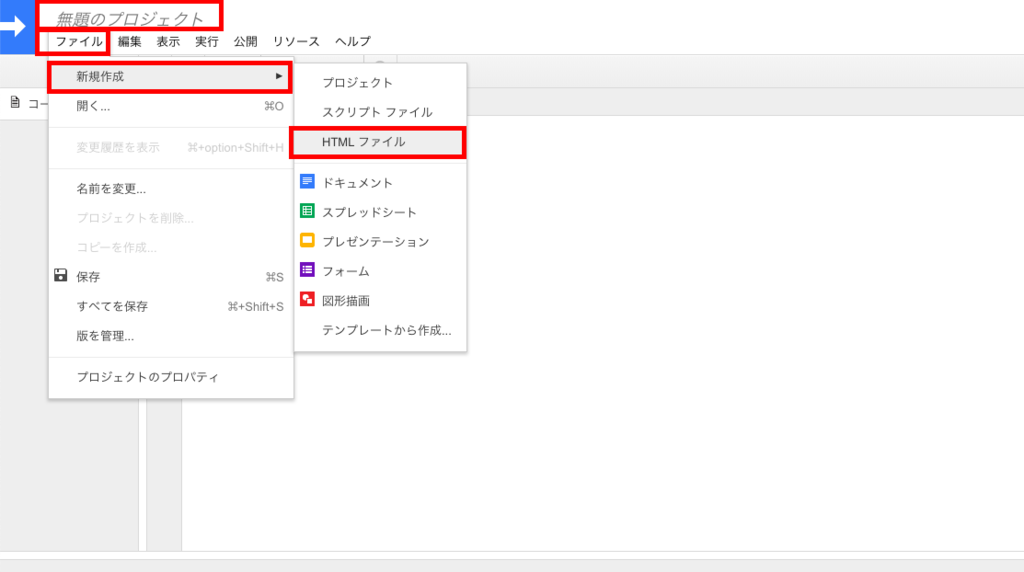
Task: Create a new ドキュメント
Action: tap(380, 183)
